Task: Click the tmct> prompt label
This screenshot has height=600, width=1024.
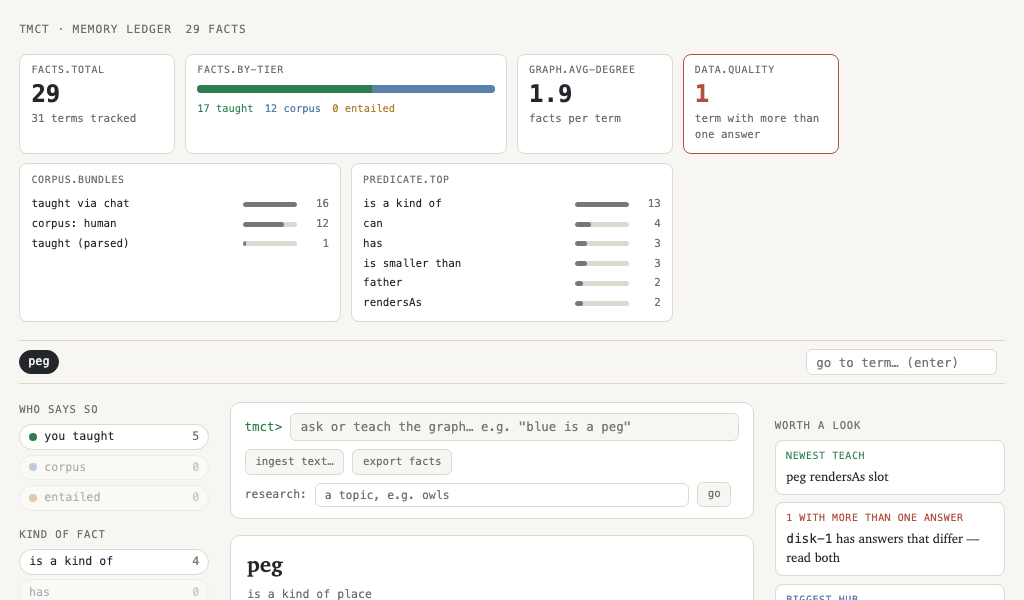Action: (x=263, y=427)
